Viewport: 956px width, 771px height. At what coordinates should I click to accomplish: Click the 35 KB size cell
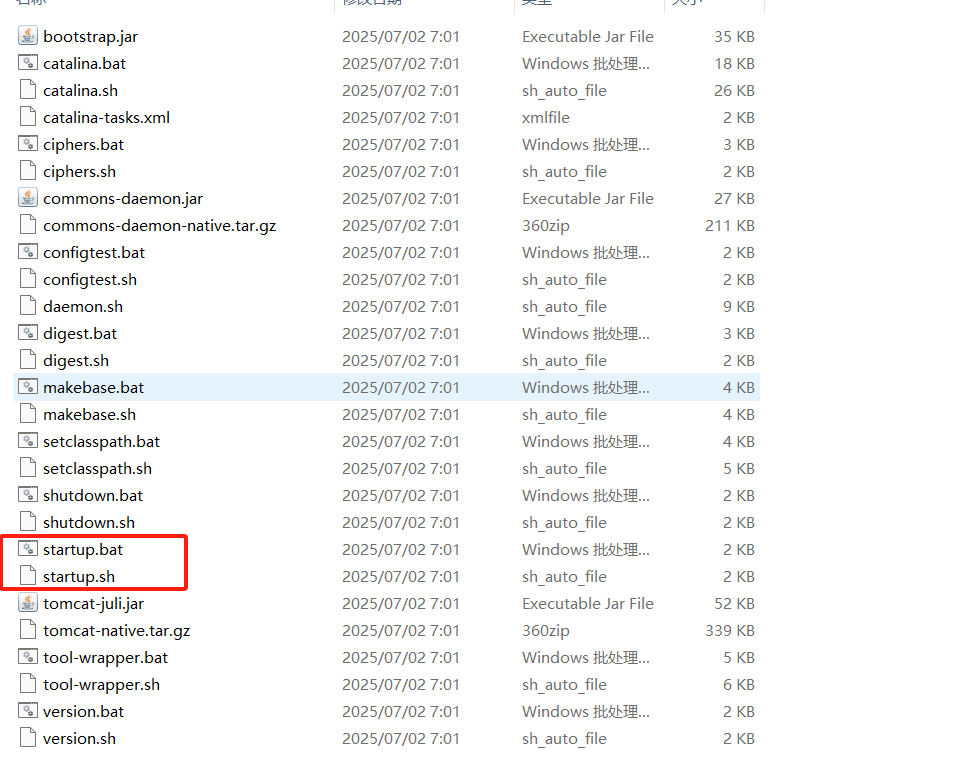point(734,37)
